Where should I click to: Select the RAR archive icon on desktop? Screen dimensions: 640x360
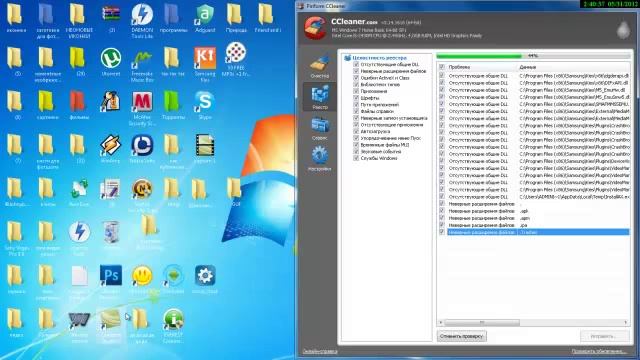(111, 18)
